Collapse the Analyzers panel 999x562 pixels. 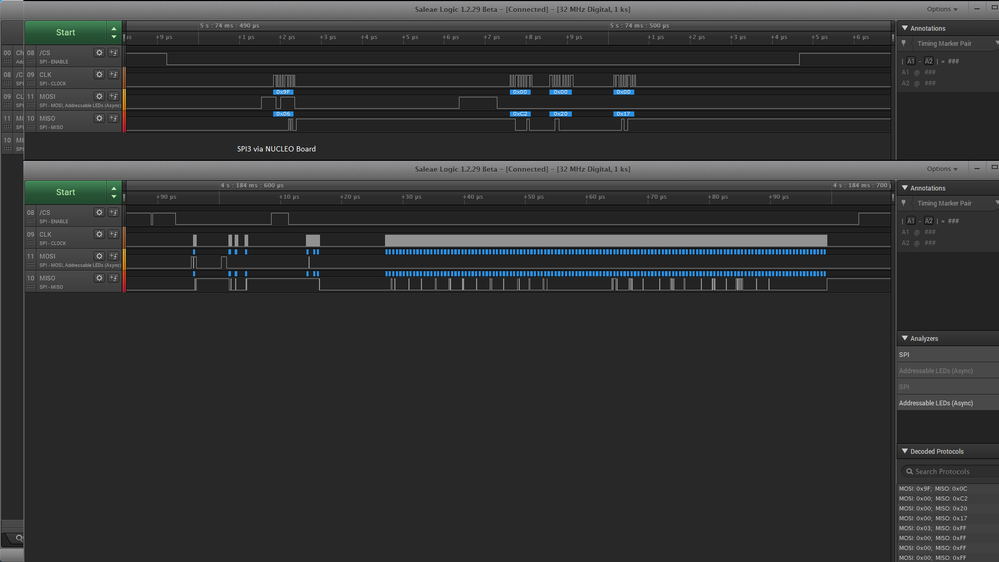click(905, 338)
